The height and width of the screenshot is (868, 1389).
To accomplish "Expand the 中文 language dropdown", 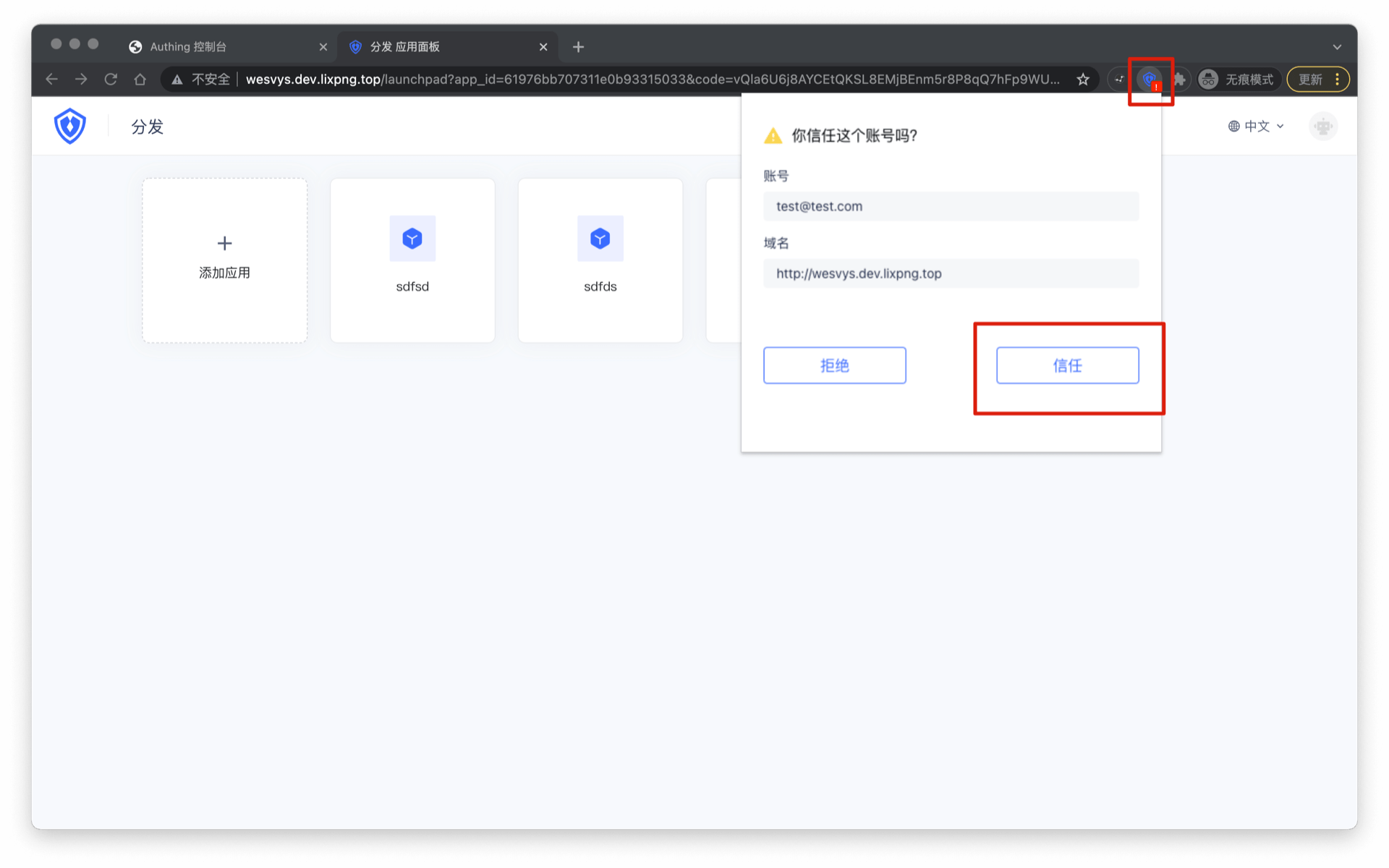I will click(x=1257, y=127).
